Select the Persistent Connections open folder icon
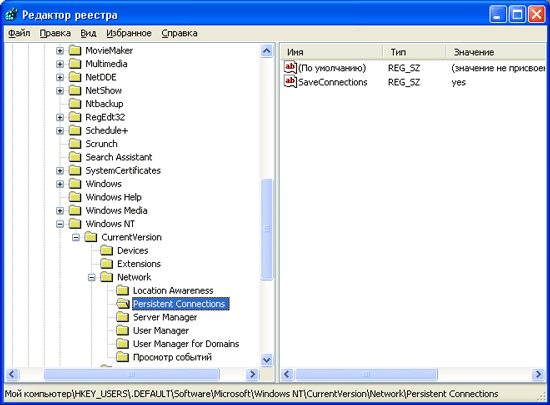This screenshot has height=405, width=550. click(x=123, y=304)
